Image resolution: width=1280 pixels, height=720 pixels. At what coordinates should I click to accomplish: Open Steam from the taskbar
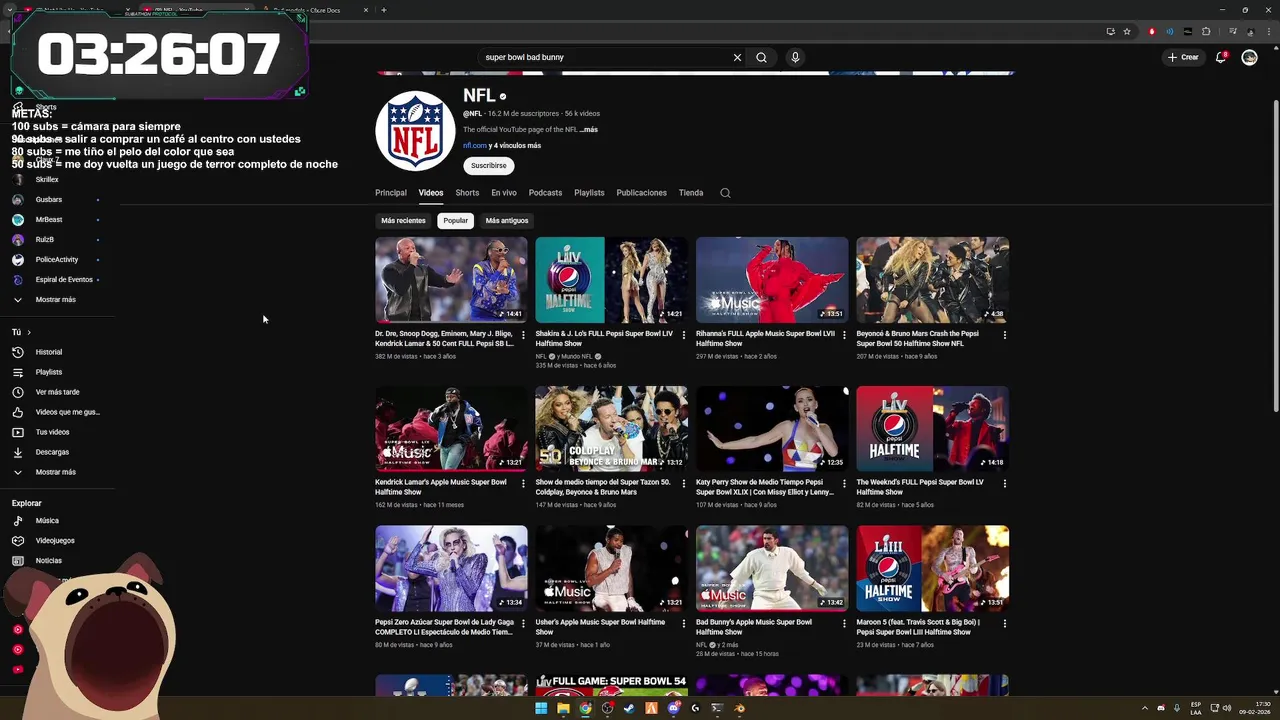629,708
